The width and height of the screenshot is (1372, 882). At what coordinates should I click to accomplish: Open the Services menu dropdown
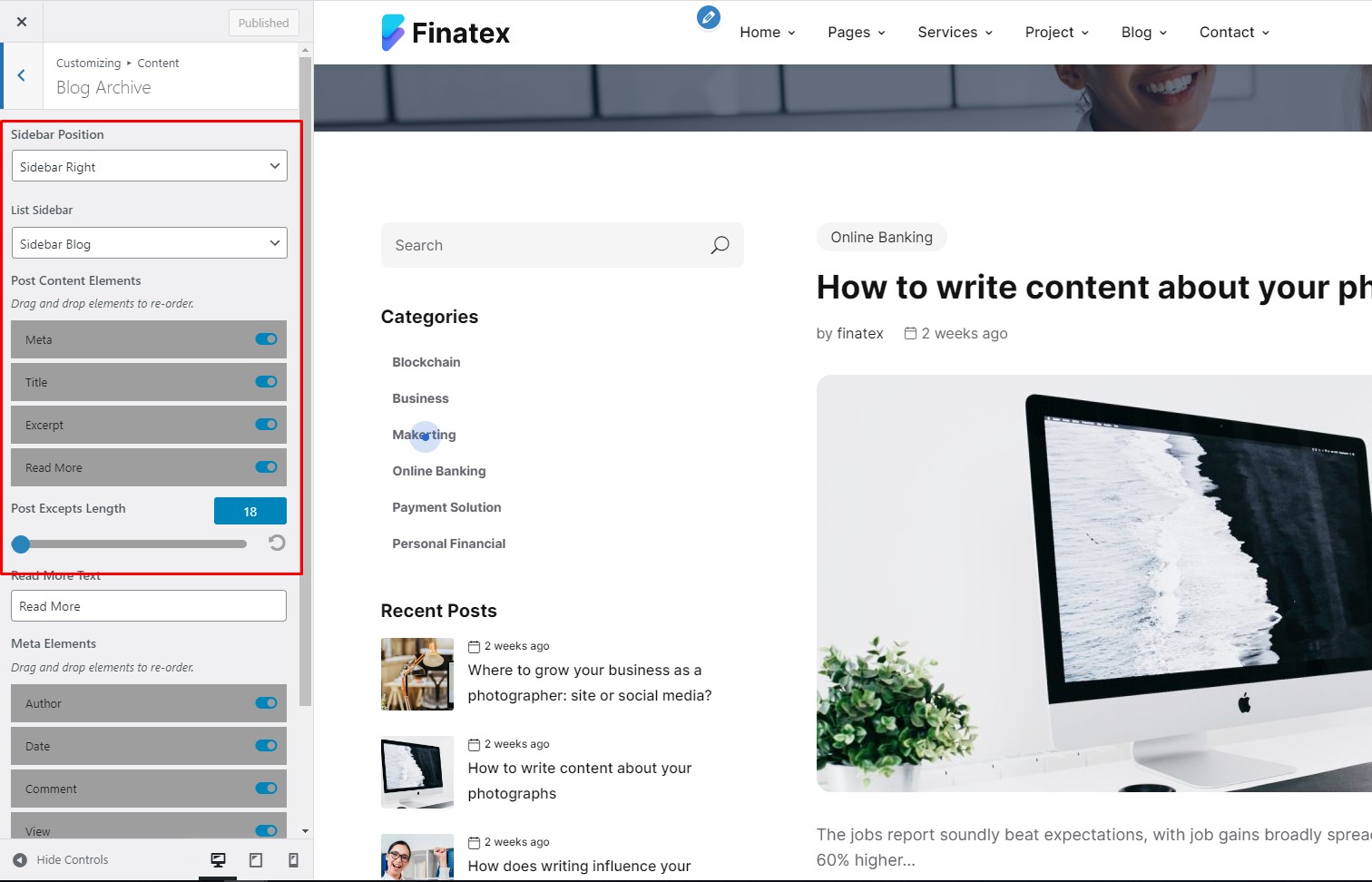[x=955, y=32]
